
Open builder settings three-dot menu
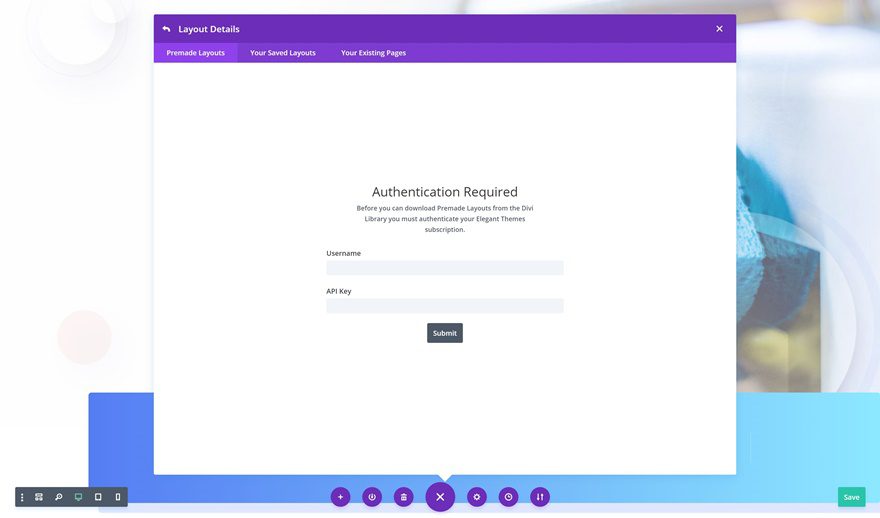tap(22, 497)
